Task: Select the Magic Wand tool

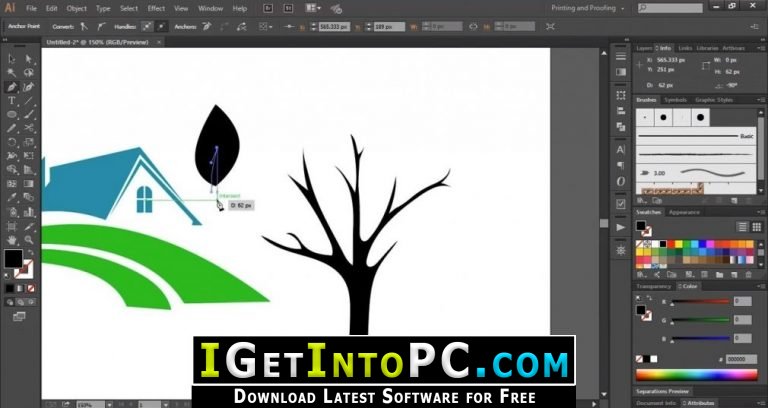Action: coord(11,72)
